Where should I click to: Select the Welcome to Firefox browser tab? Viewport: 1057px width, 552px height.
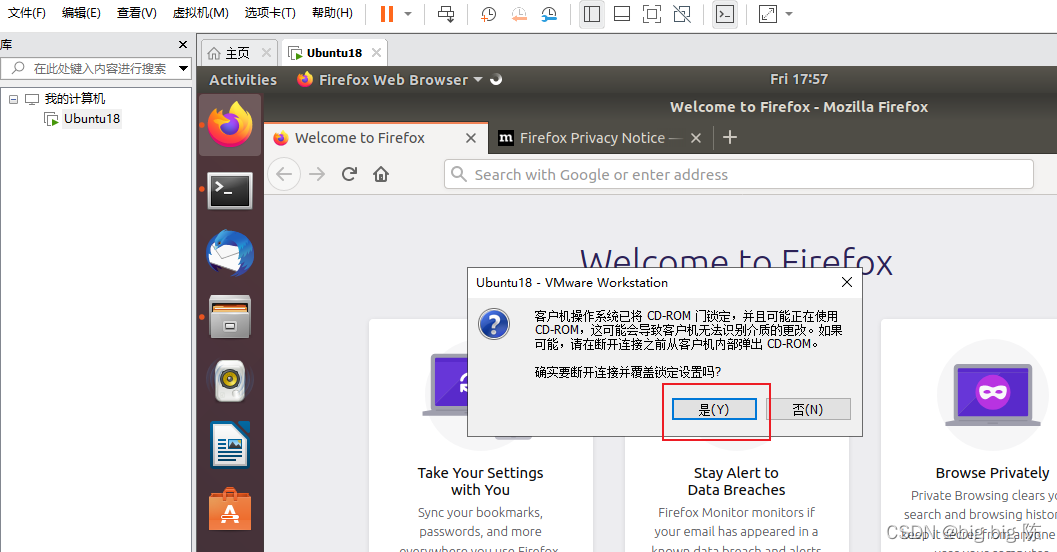coord(359,138)
